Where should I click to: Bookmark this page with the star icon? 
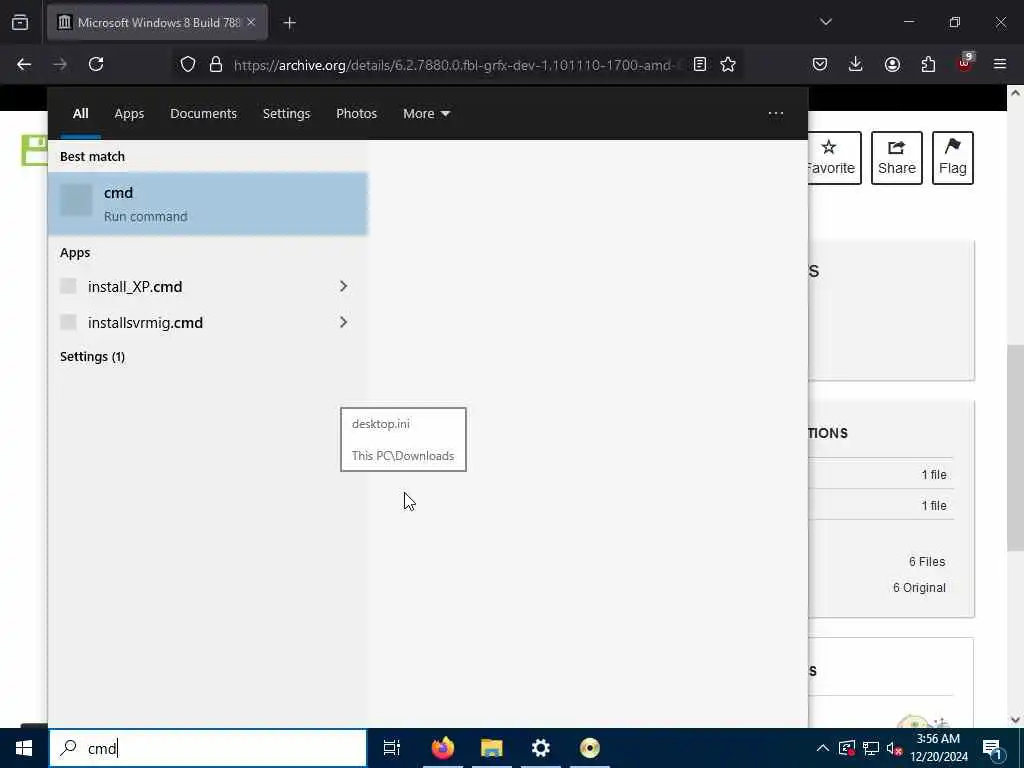728,64
